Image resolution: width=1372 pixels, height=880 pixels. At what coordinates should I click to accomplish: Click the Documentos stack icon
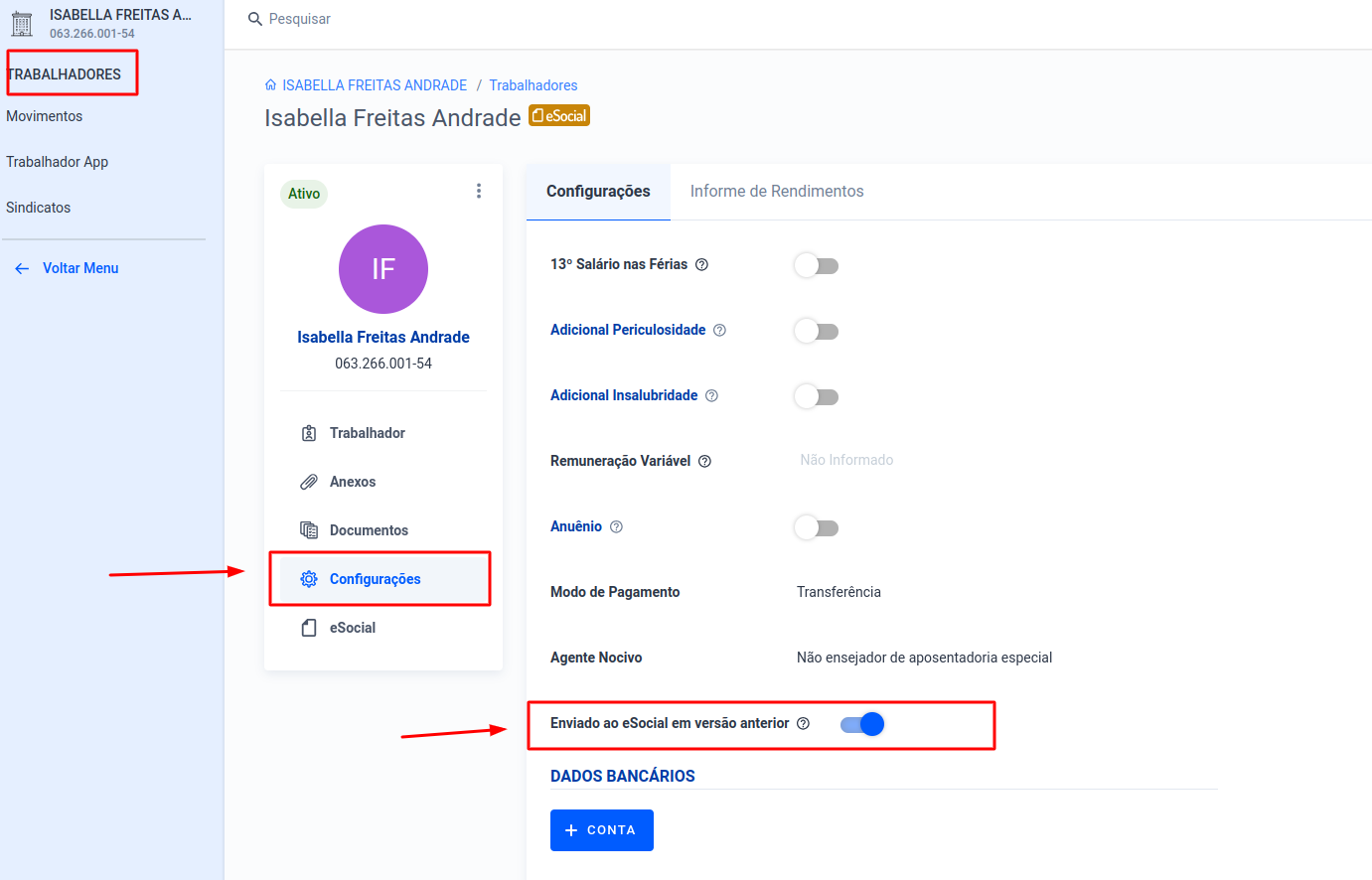pos(309,530)
